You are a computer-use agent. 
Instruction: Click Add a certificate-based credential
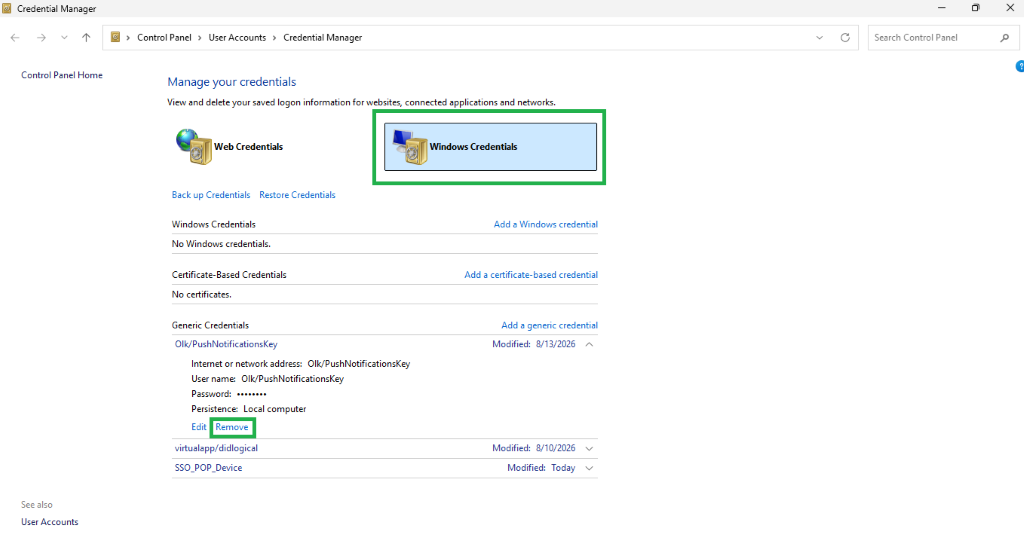click(531, 275)
